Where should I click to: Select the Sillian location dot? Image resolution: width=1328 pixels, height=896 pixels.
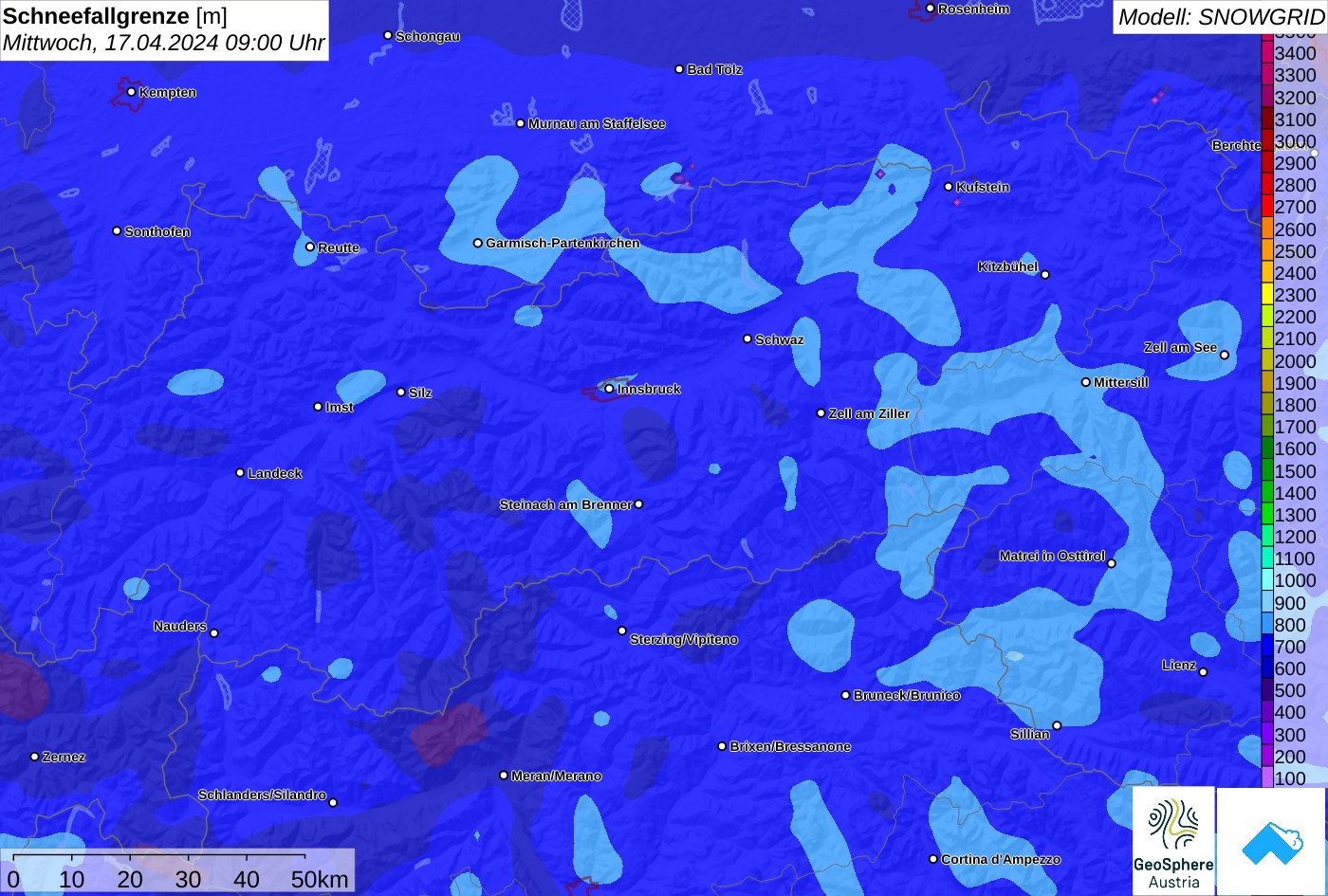point(1057,725)
